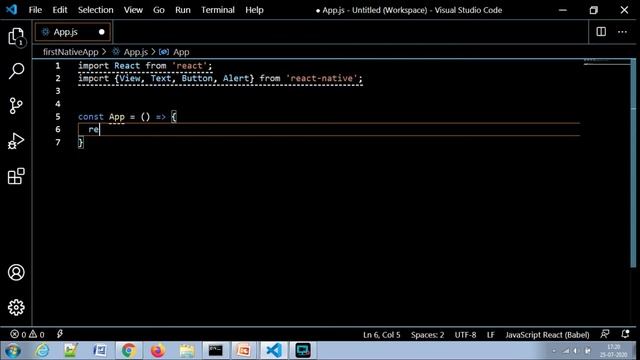The height and width of the screenshot is (360, 640).
Task: Split the editor to the right
Action: pos(601,32)
